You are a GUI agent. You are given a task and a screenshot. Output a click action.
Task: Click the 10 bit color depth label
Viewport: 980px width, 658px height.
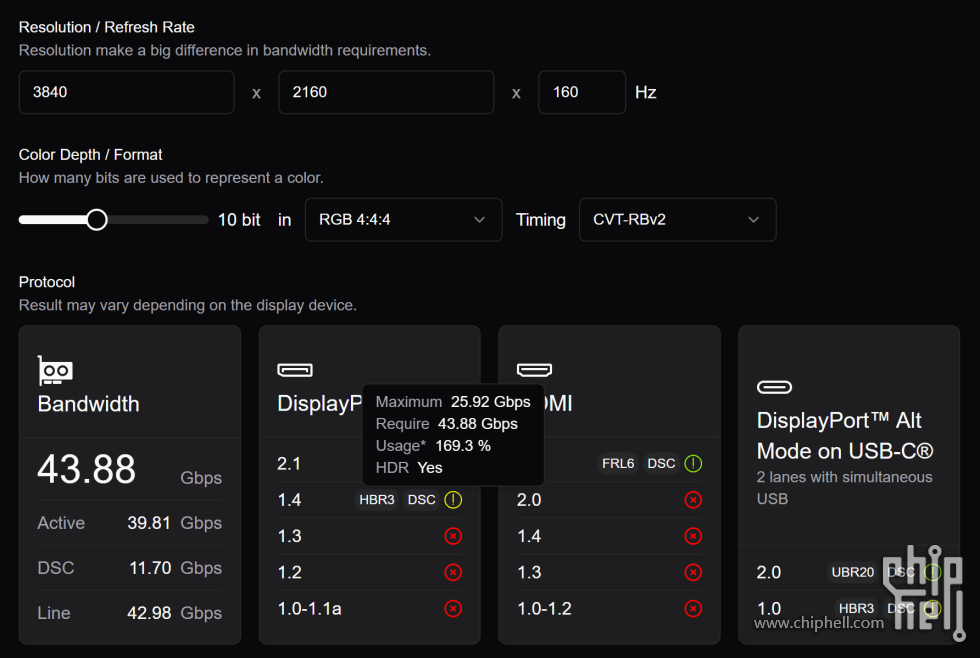pos(239,220)
